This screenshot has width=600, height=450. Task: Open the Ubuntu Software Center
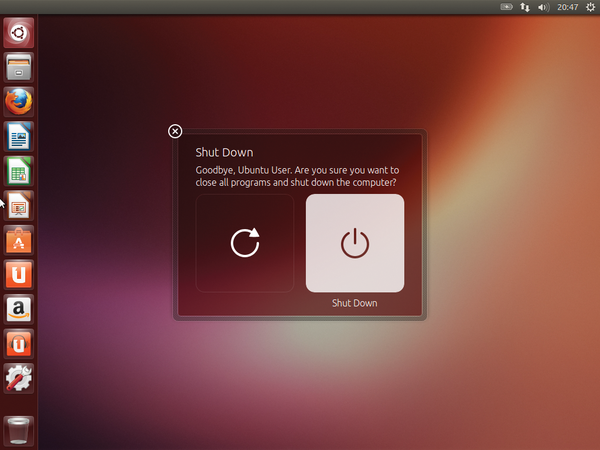[18, 240]
